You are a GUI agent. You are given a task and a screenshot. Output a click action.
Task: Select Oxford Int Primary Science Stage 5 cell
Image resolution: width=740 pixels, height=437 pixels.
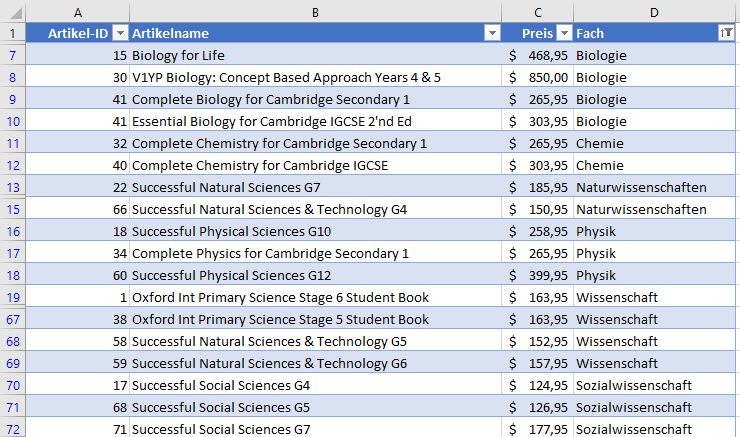click(315, 319)
